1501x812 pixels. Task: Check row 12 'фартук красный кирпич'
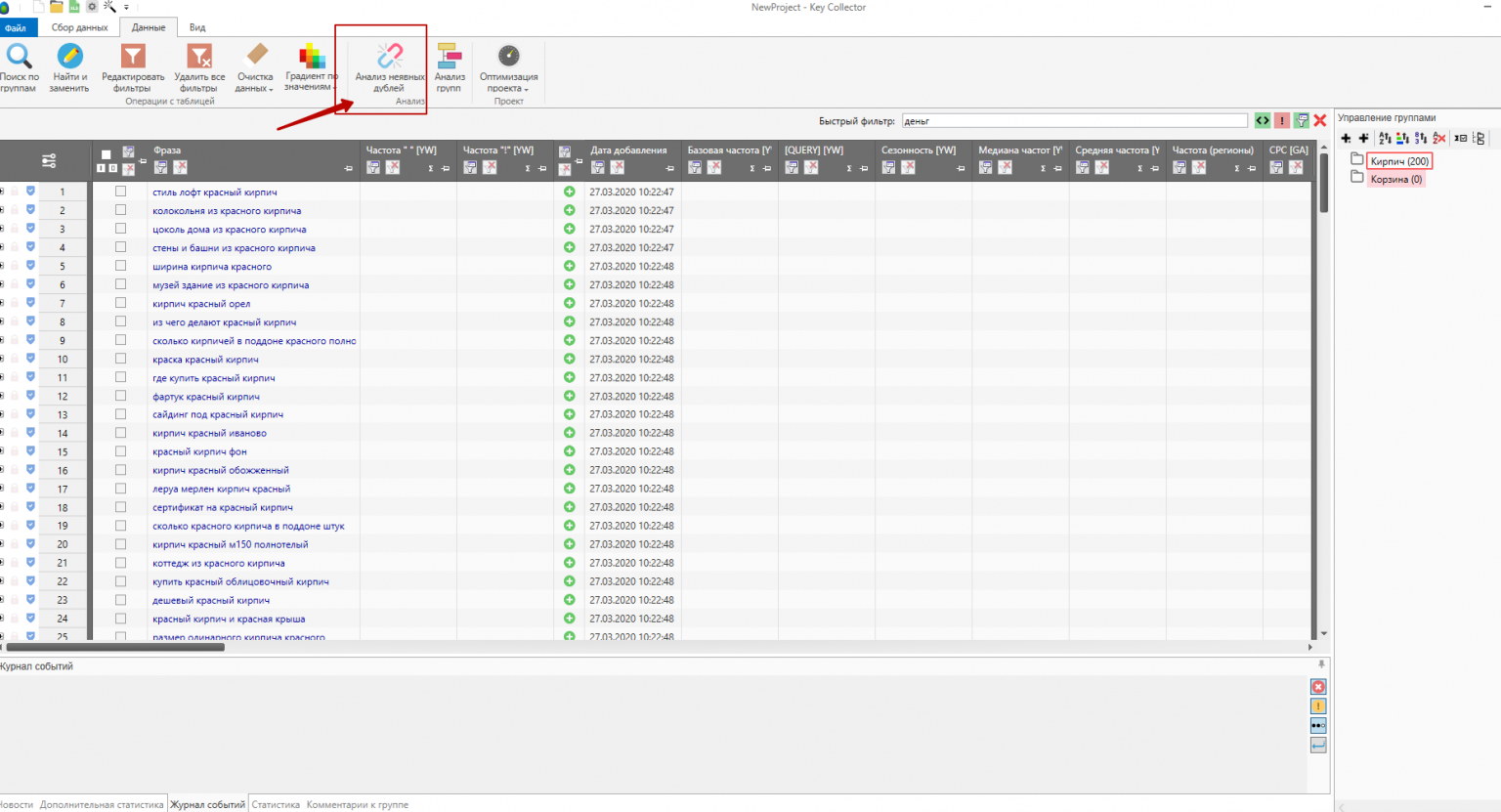(121, 396)
